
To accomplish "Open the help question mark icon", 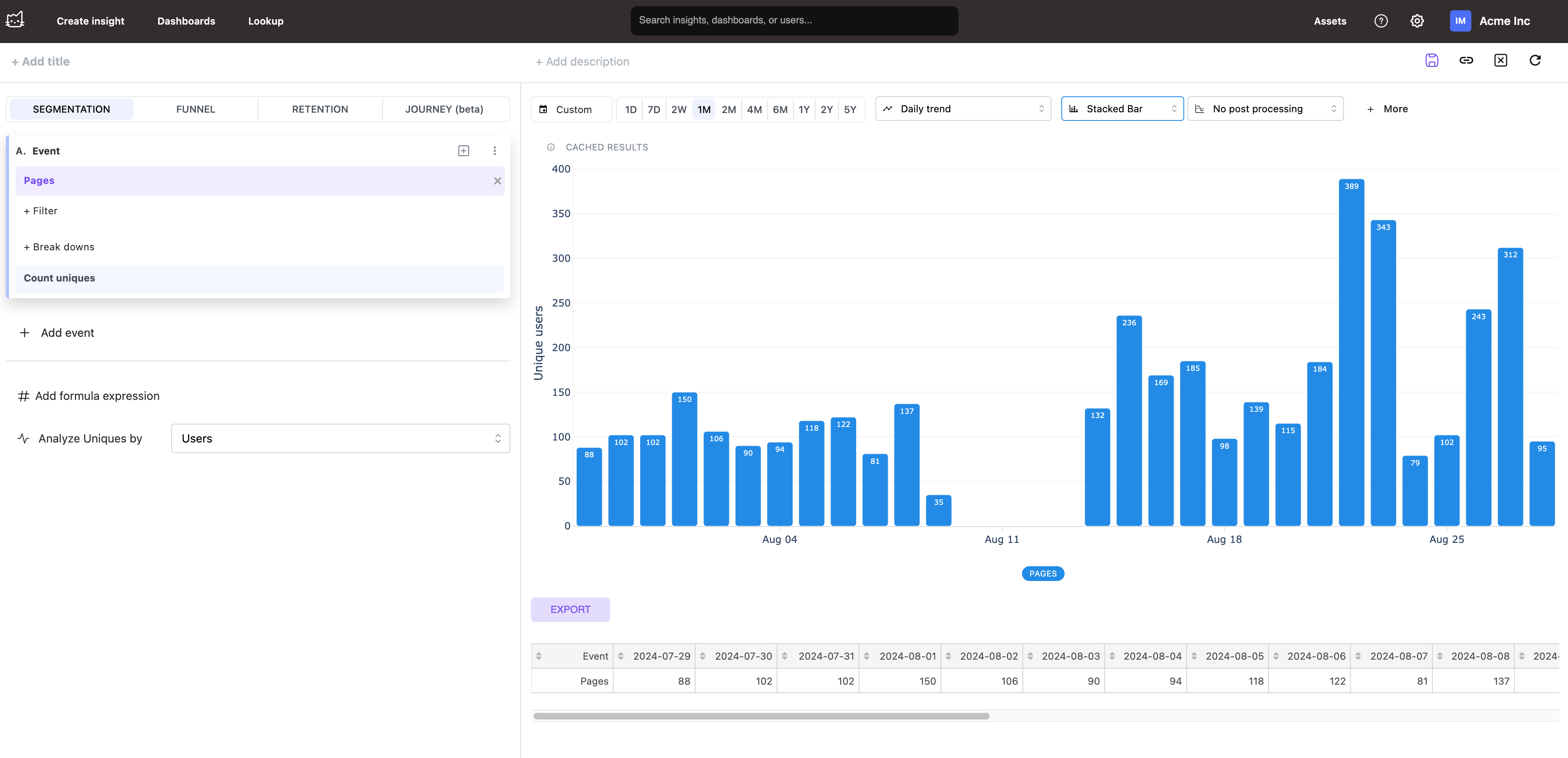I will (1380, 21).
